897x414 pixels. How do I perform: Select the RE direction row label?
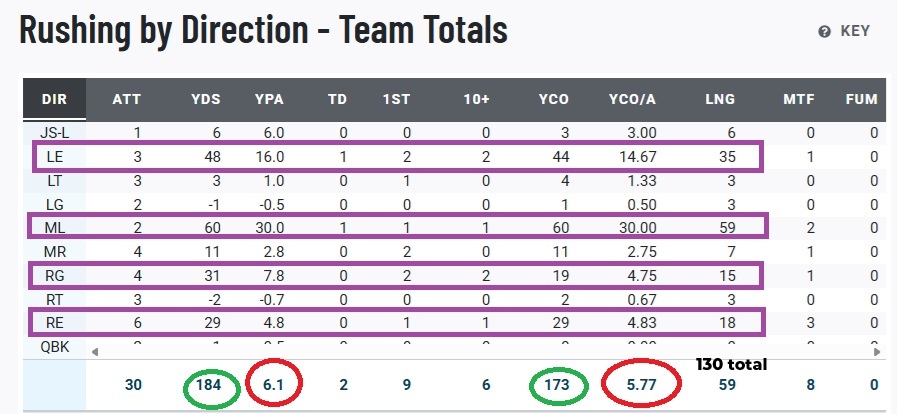pyautogui.click(x=54, y=321)
